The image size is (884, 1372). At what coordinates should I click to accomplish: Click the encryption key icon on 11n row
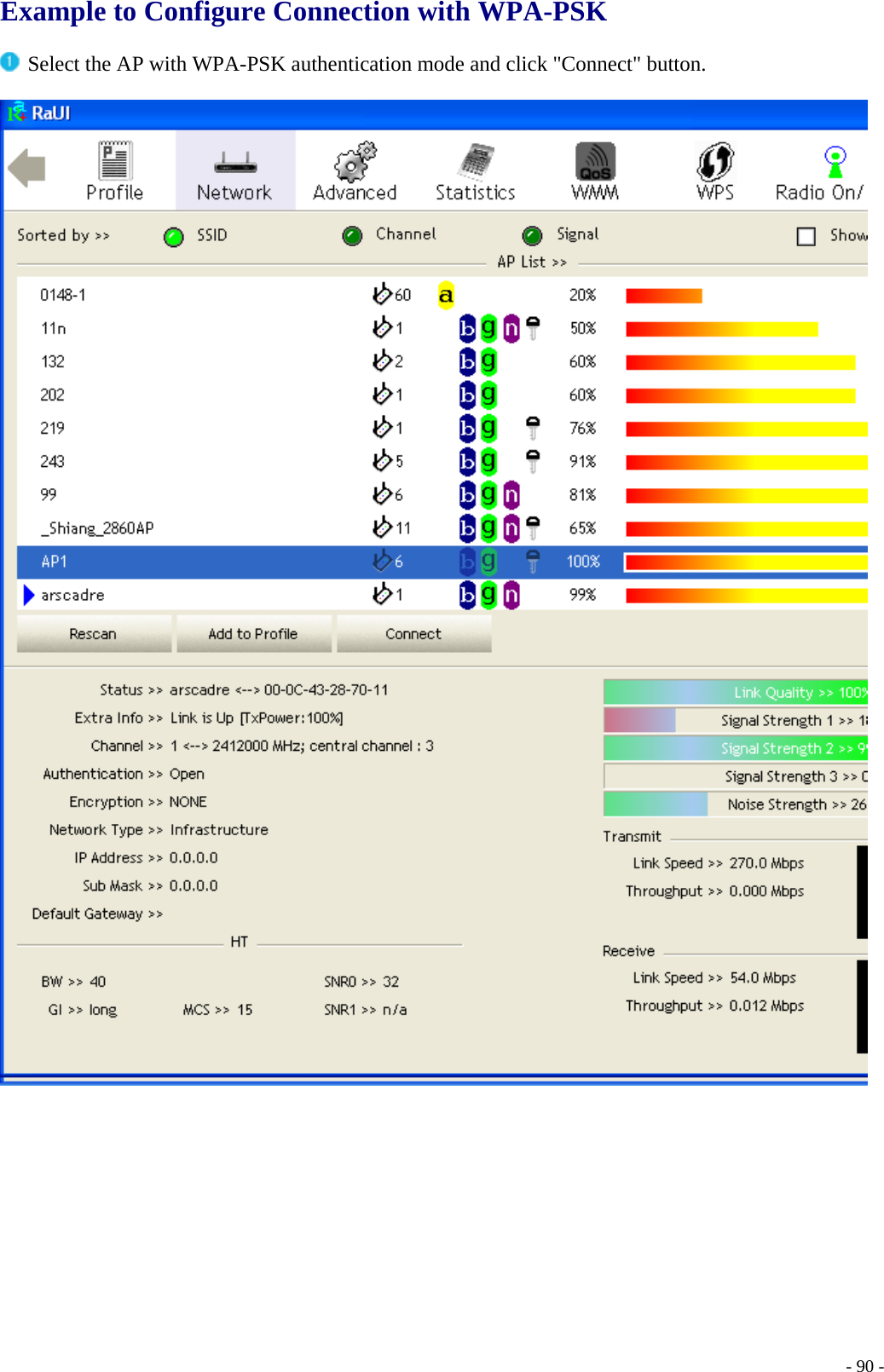(533, 328)
